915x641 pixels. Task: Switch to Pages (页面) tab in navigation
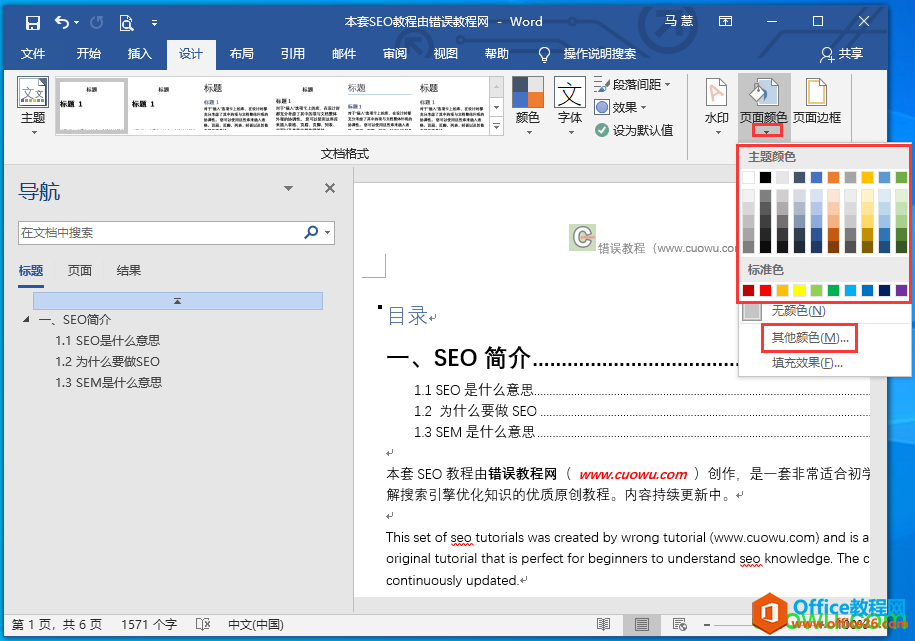click(x=79, y=270)
